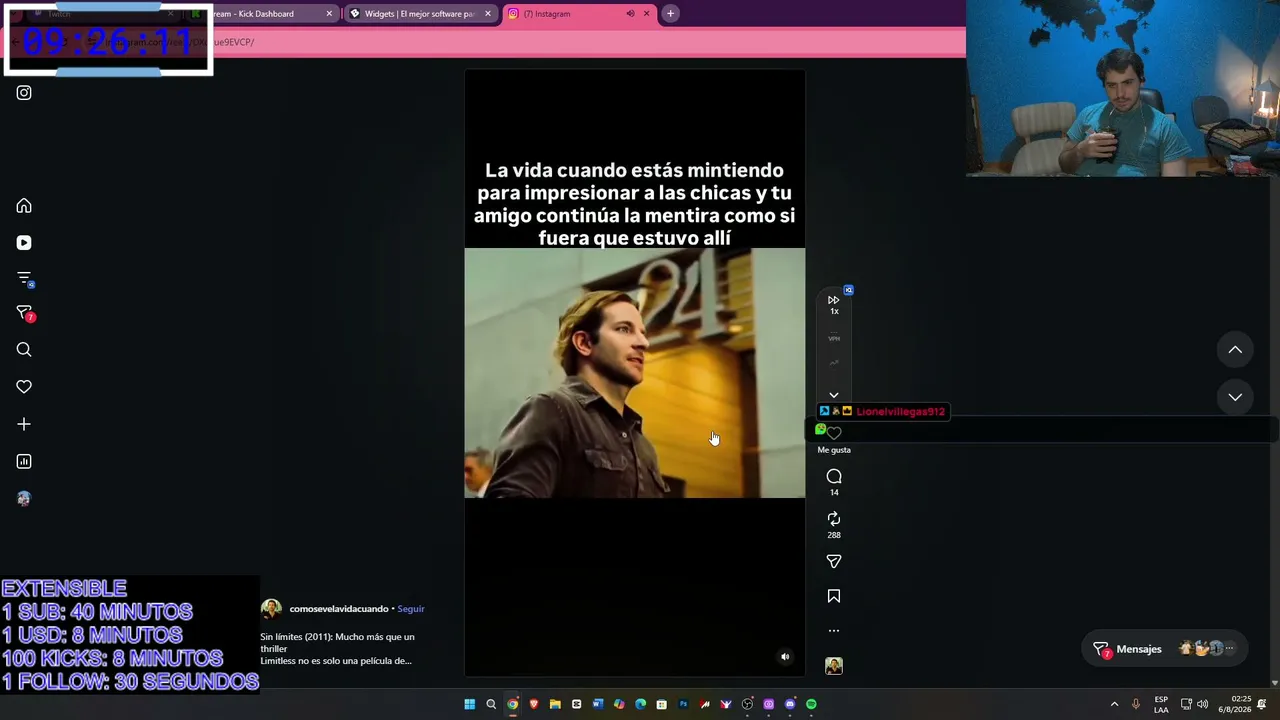Follow comosevelavidacuando with Seguir

tap(411, 609)
